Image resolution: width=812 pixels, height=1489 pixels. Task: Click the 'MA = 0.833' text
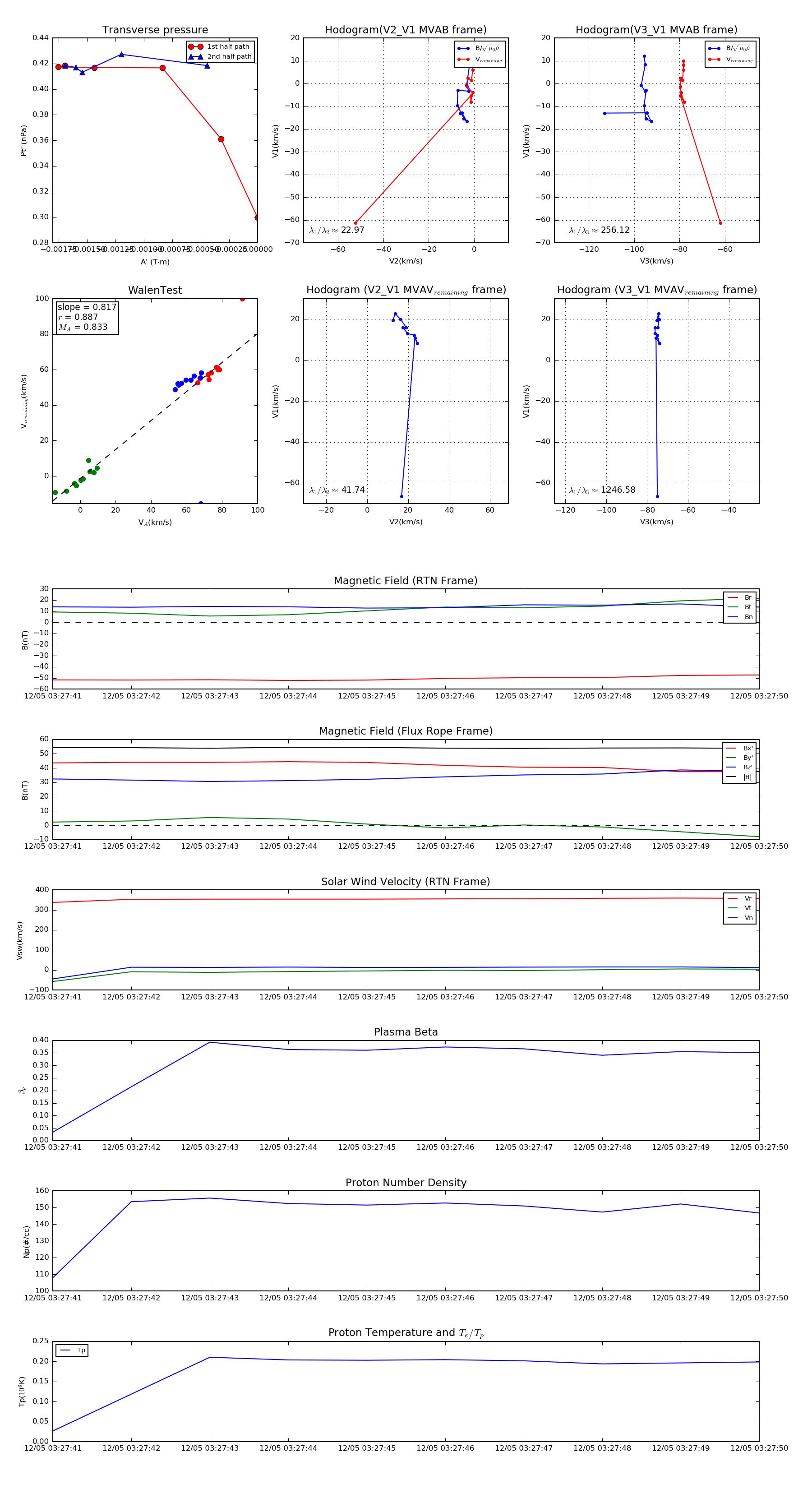[x=83, y=327]
